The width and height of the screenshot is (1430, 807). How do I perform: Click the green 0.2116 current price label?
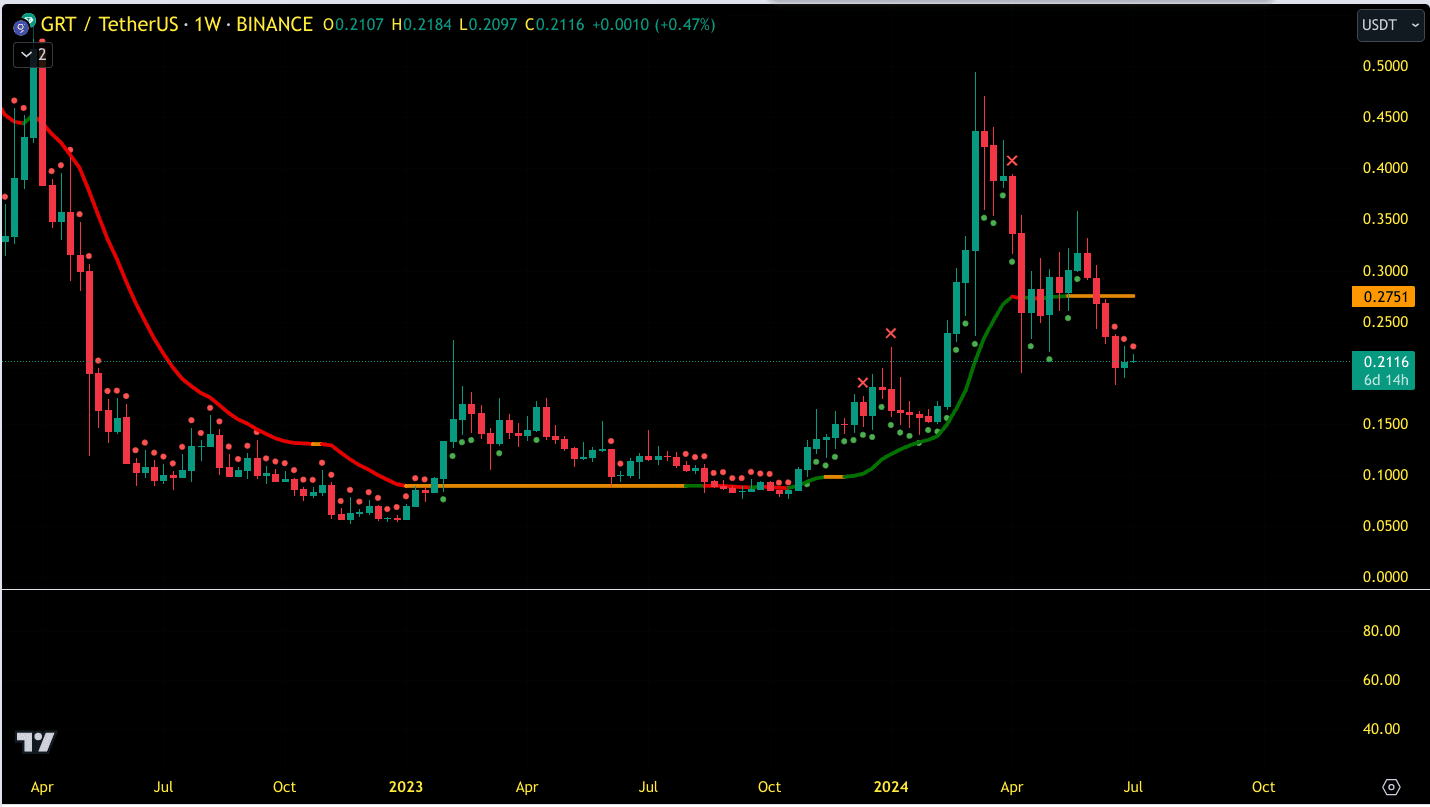coord(1383,362)
